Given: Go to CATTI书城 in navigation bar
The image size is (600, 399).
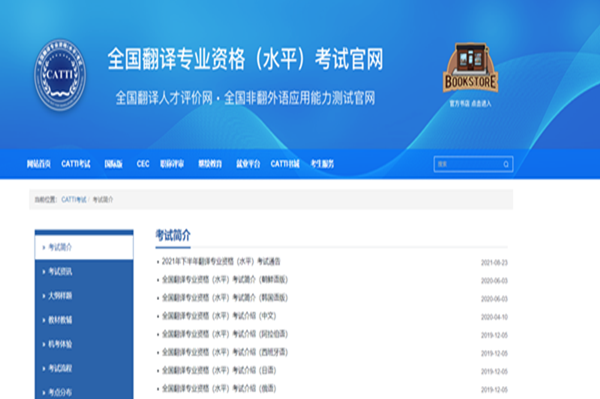Looking at the screenshot, I should pyautogui.click(x=285, y=164).
